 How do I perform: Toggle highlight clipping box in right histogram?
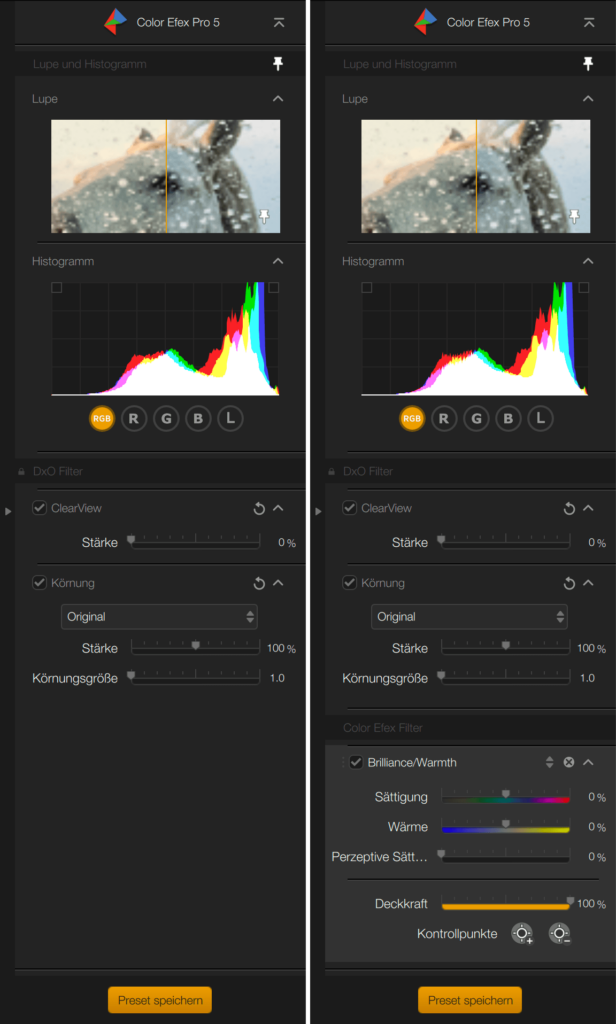(584, 287)
